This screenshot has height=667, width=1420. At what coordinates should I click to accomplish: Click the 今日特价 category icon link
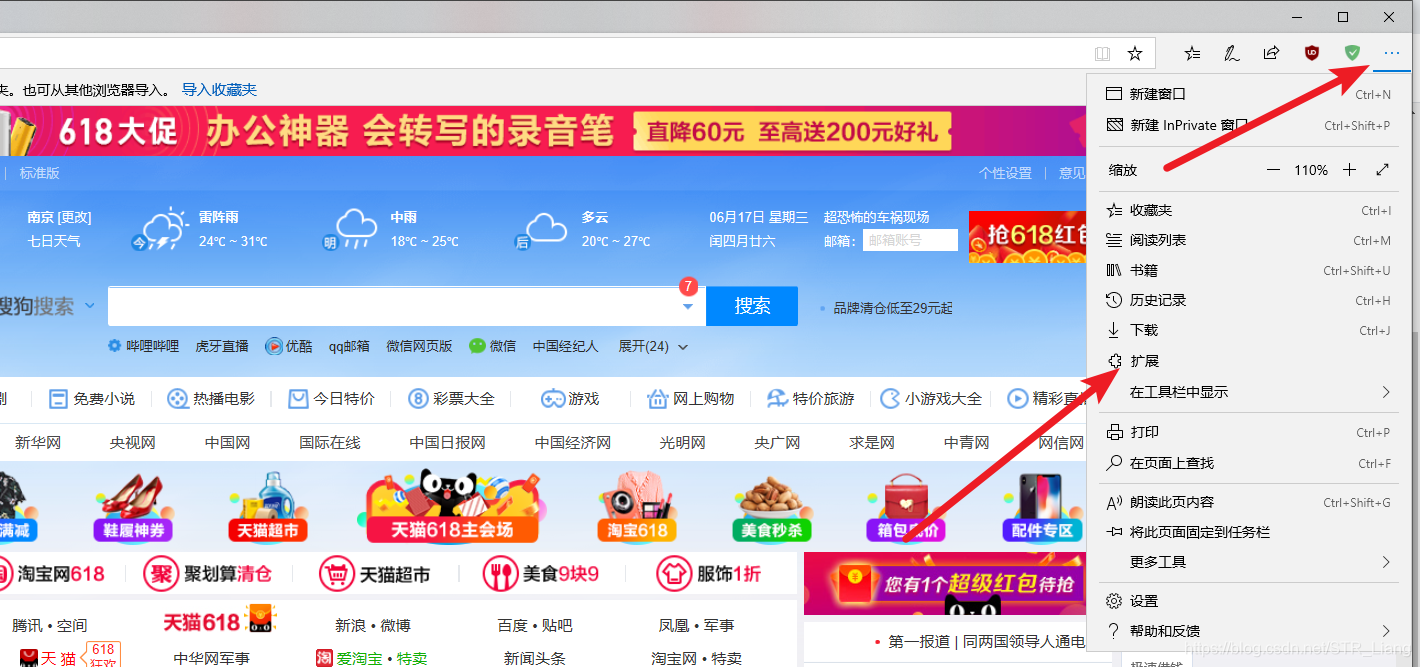(331, 399)
